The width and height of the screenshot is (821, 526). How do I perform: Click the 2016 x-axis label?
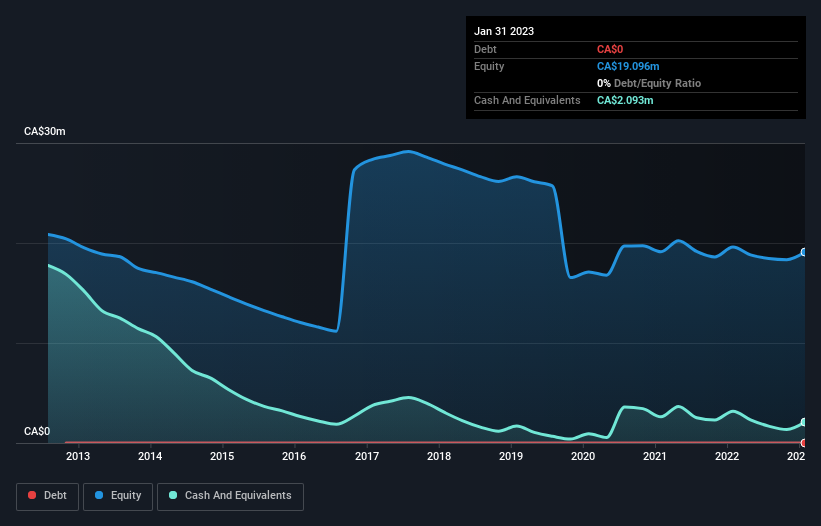(294, 456)
